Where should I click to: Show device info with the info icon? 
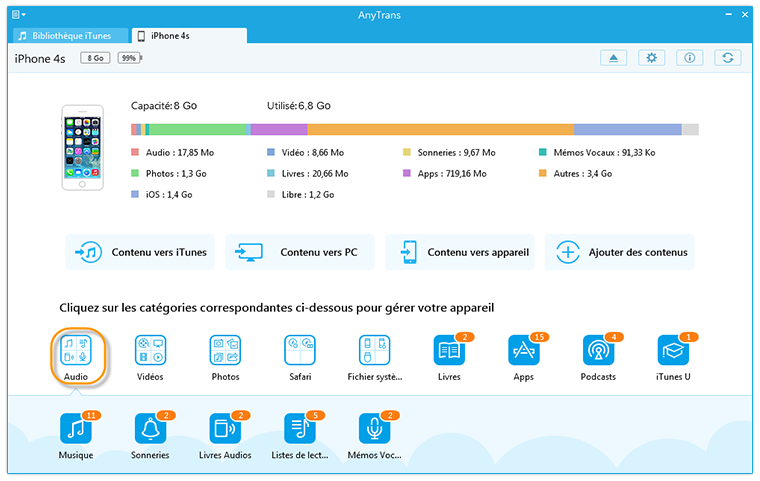tap(690, 58)
